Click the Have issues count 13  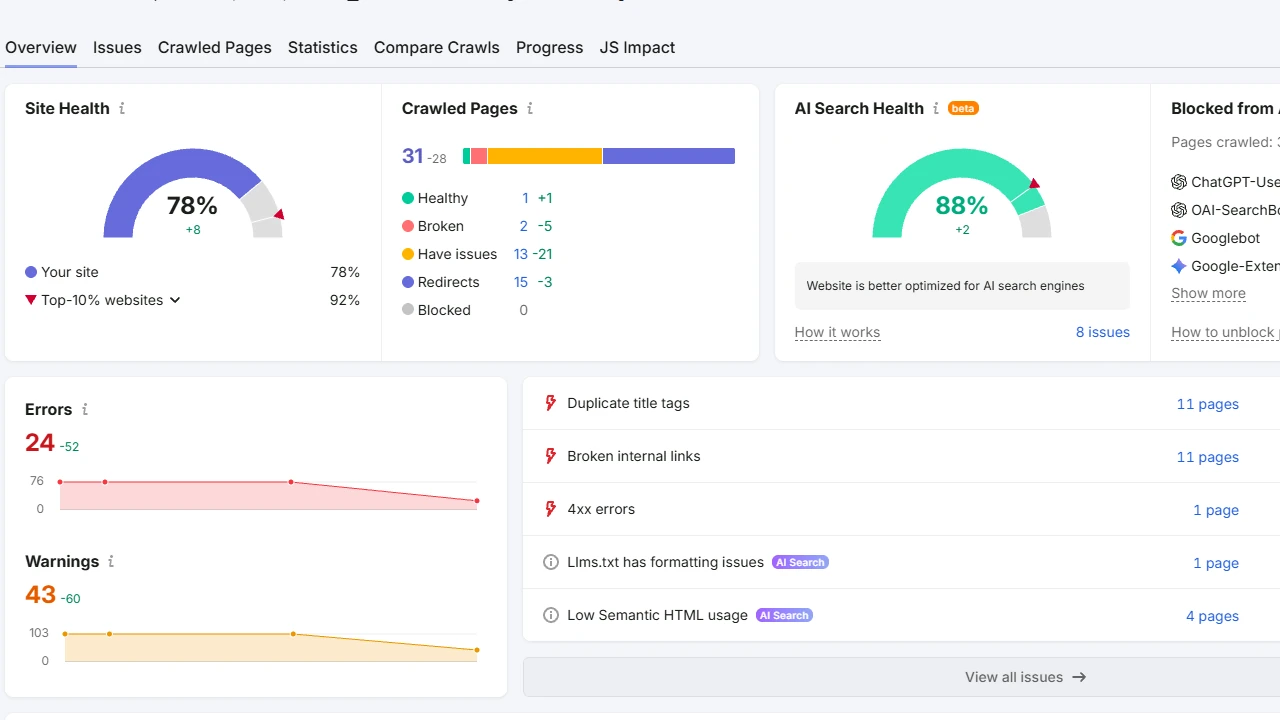point(521,254)
